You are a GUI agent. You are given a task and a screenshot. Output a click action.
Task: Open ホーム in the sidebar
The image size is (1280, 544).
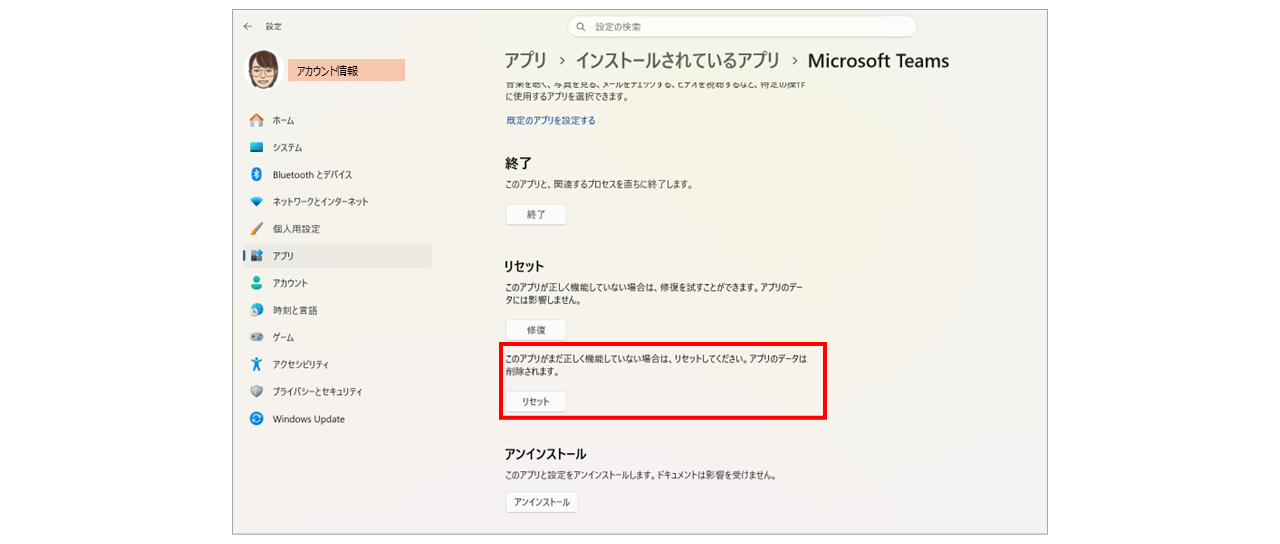284,120
